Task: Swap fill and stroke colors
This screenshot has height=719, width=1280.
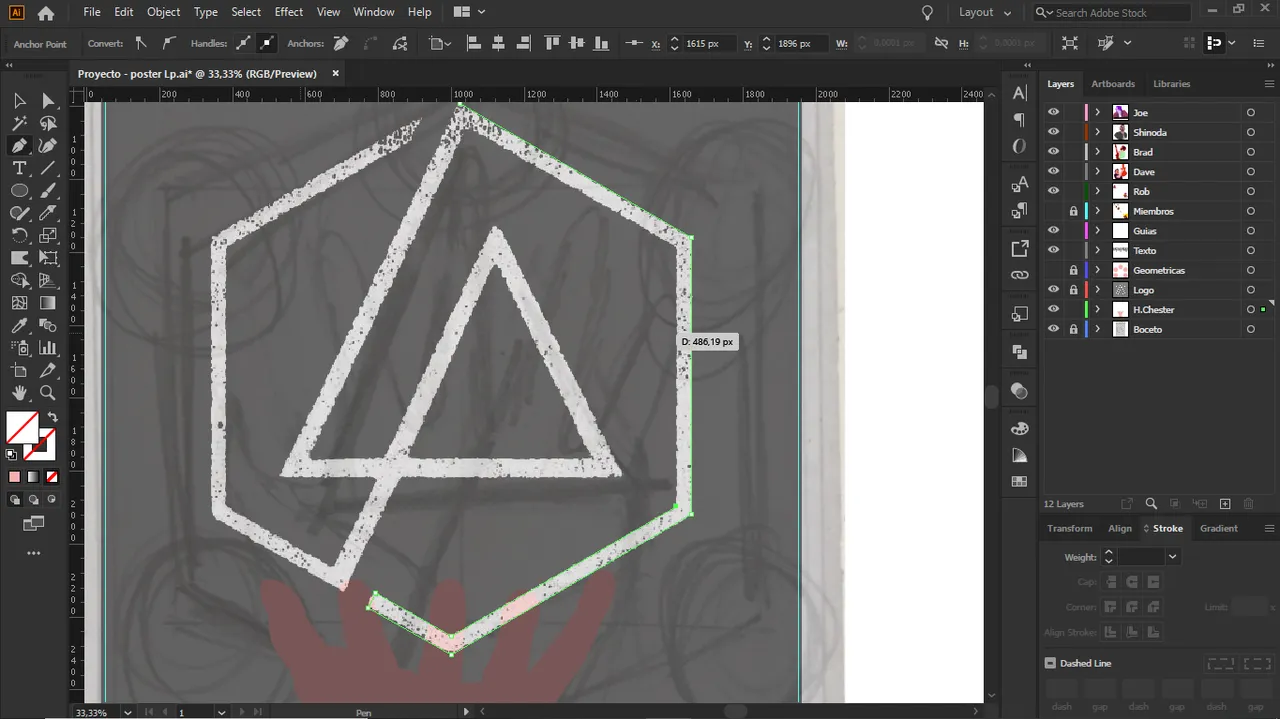Action: tap(52, 417)
